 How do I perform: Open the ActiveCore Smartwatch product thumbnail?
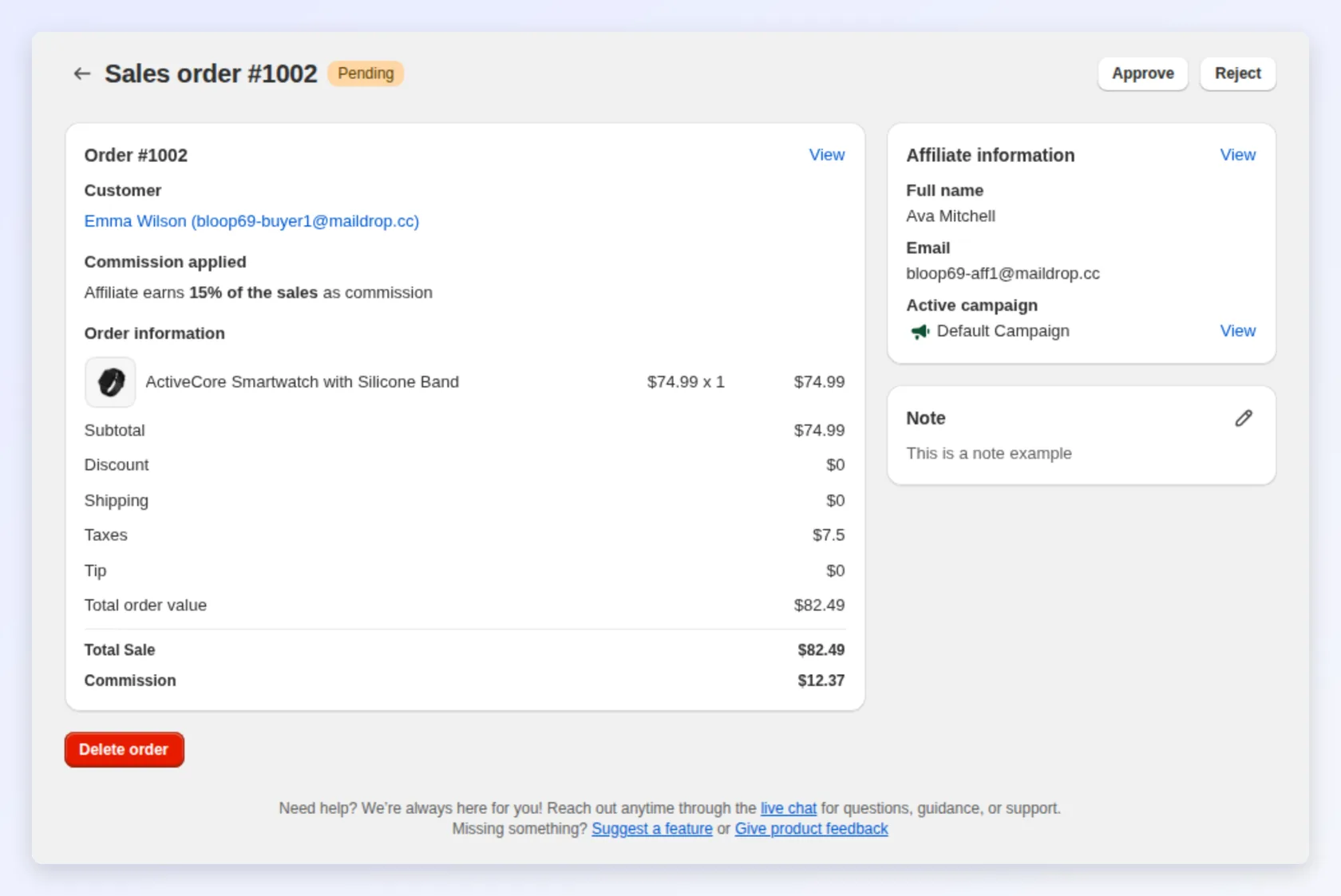pos(110,382)
